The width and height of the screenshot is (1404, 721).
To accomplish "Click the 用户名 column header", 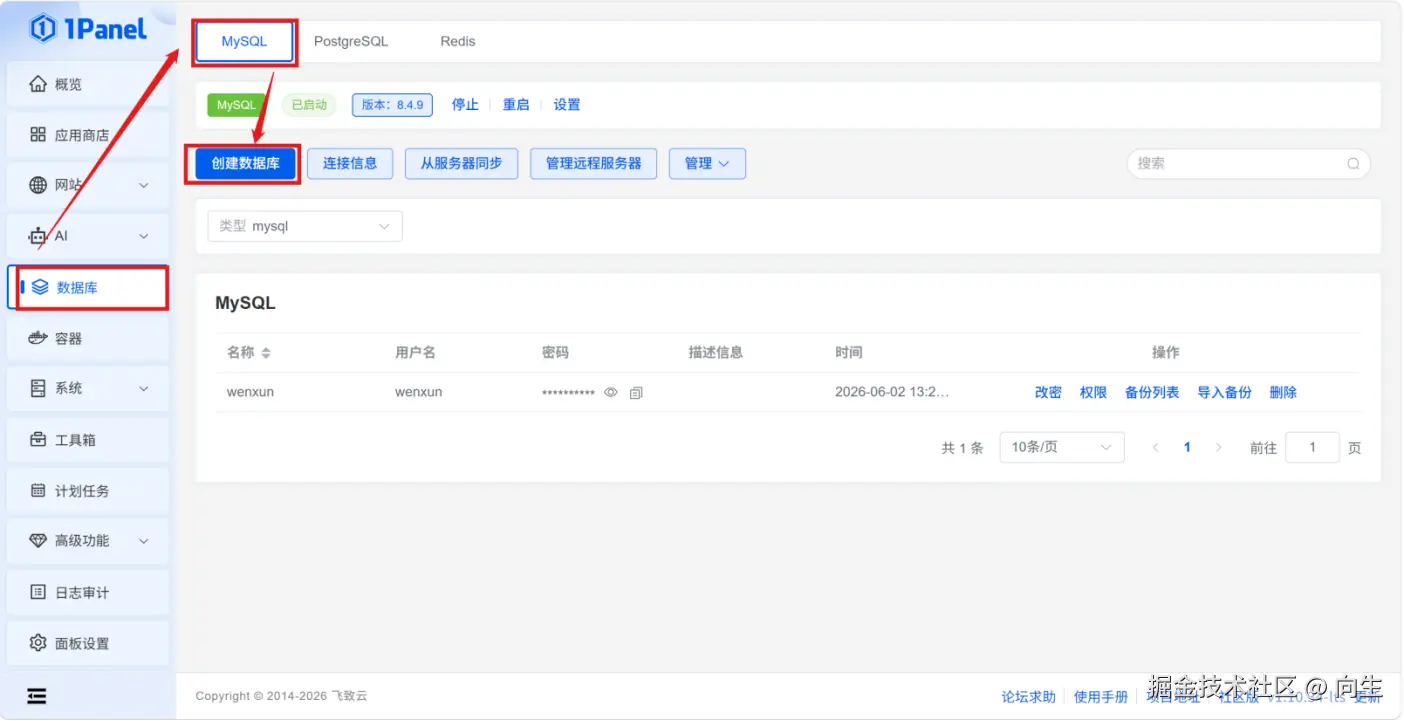I will pyautogui.click(x=415, y=353).
